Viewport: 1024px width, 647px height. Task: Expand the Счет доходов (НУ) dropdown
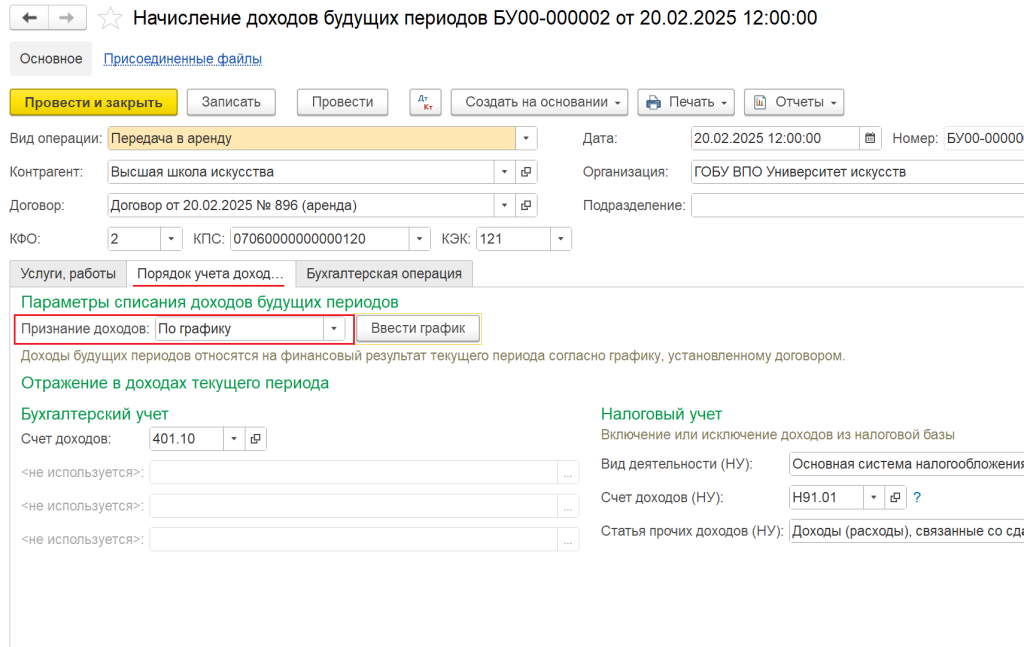click(x=873, y=497)
